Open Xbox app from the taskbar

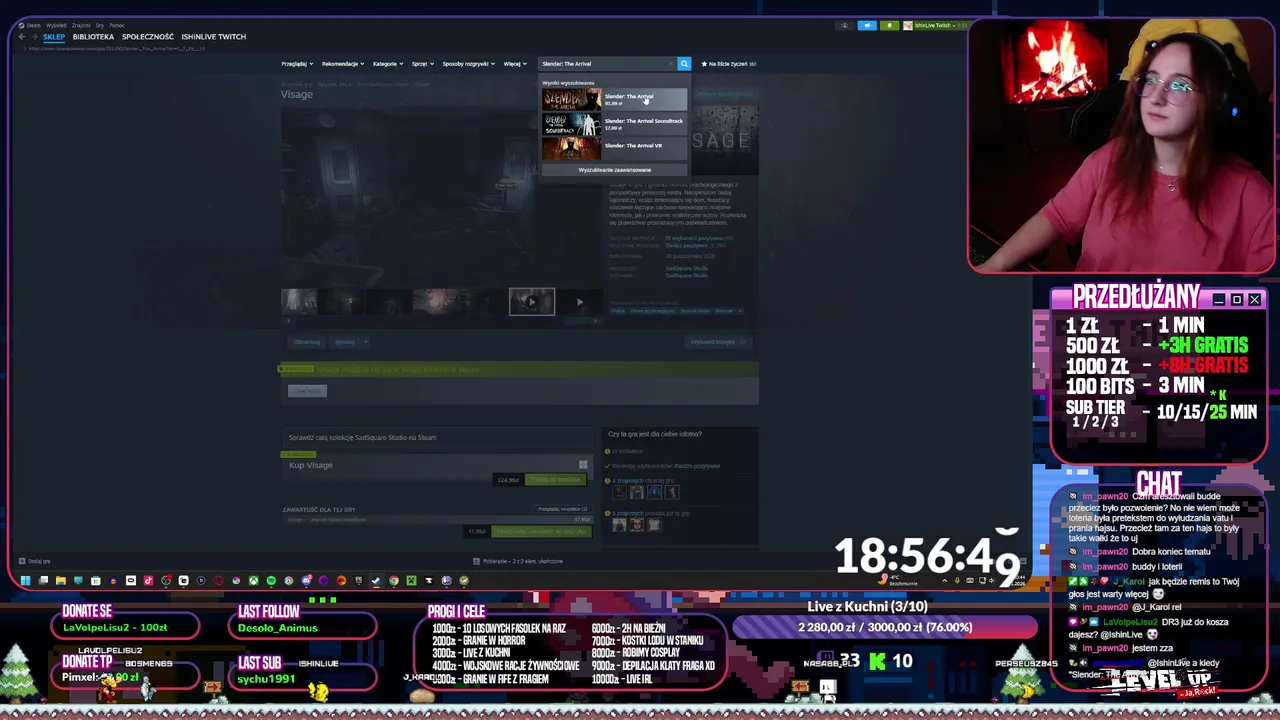tap(254, 580)
